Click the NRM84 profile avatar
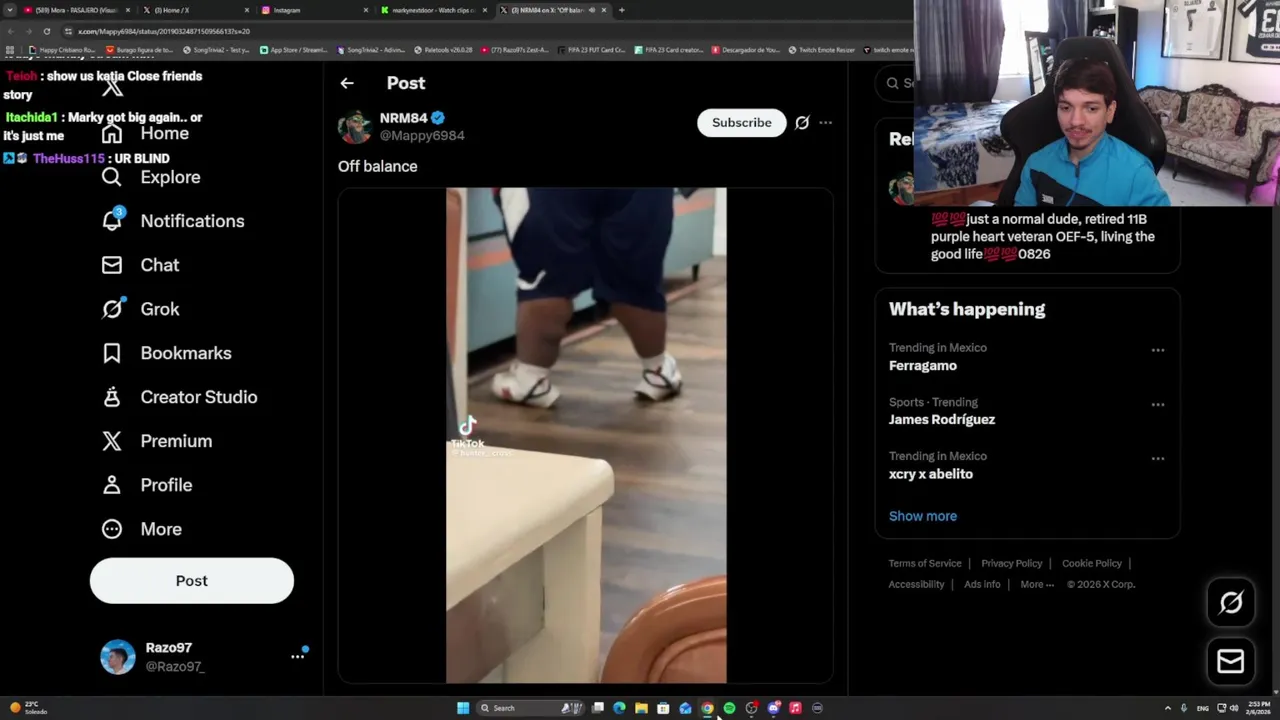The height and width of the screenshot is (720, 1280). pos(355,127)
